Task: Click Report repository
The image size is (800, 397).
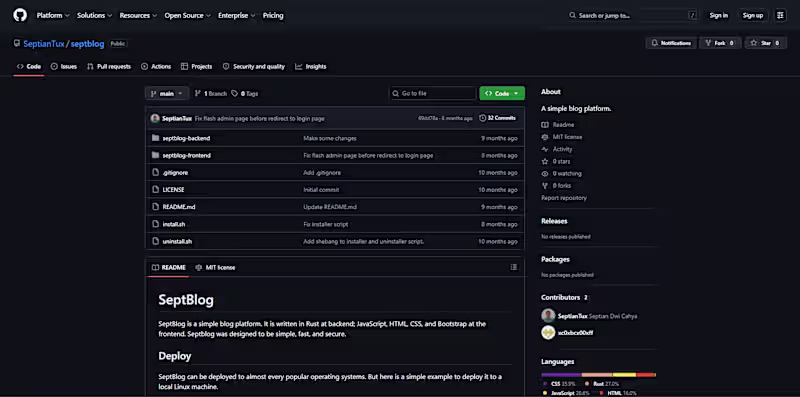Action: tap(564, 198)
